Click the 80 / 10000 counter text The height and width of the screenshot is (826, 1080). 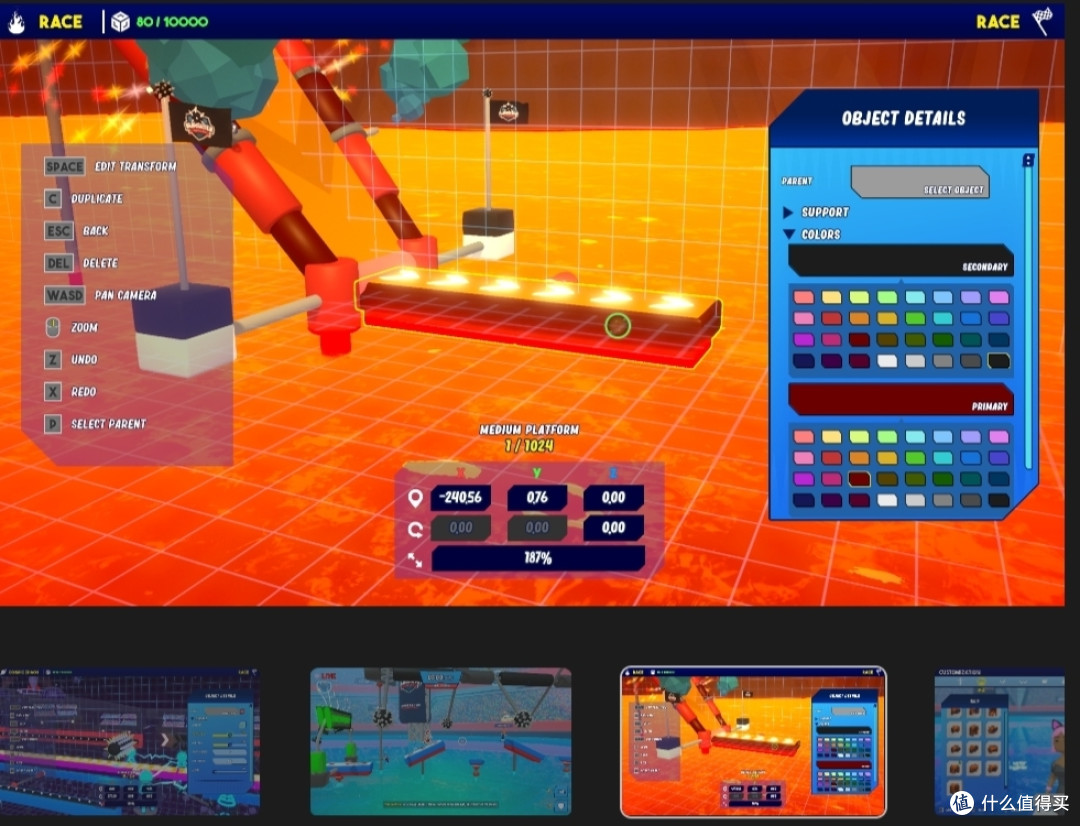coord(172,21)
